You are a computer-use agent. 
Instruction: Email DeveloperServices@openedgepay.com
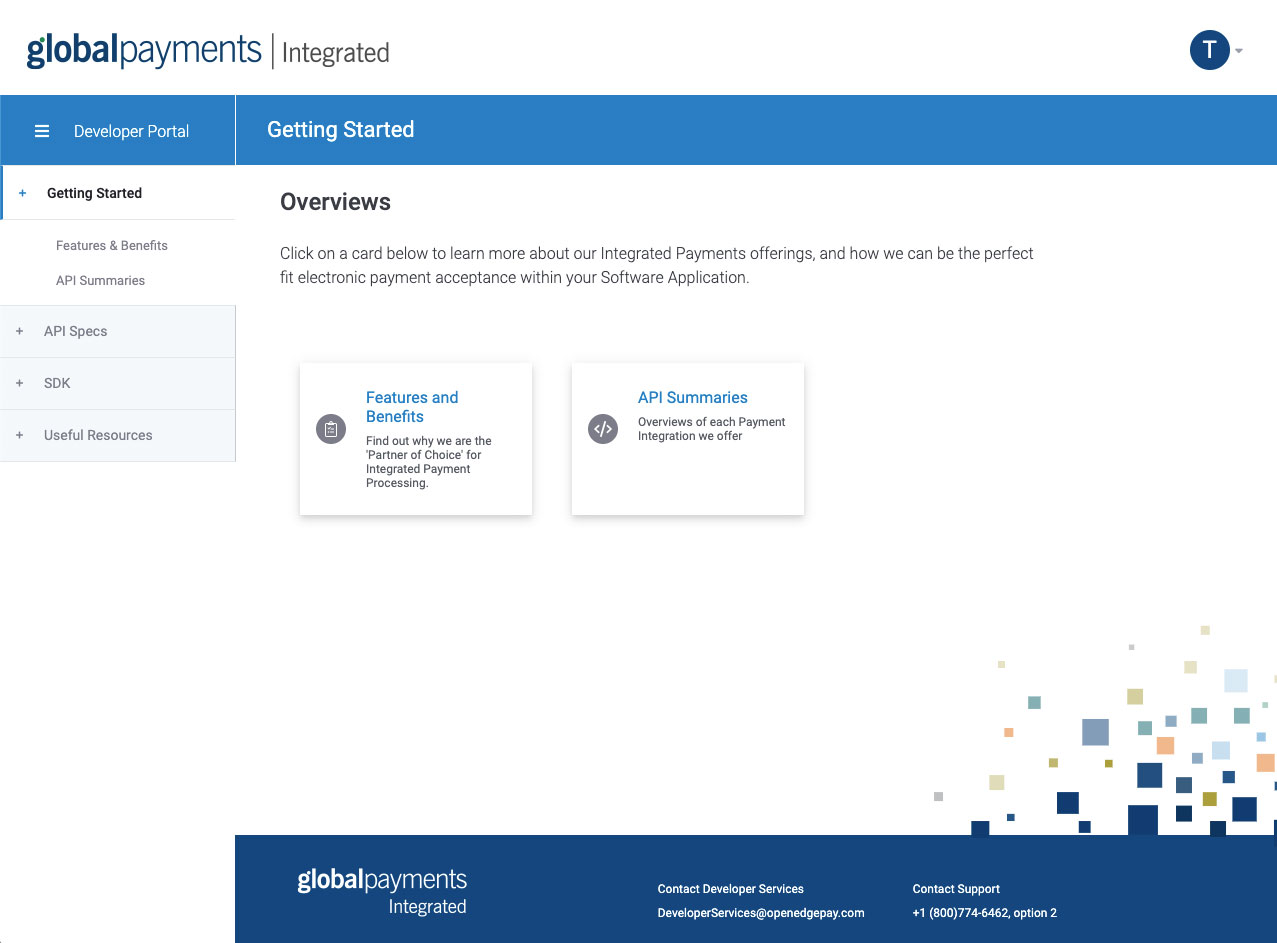pyautogui.click(x=760, y=912)
